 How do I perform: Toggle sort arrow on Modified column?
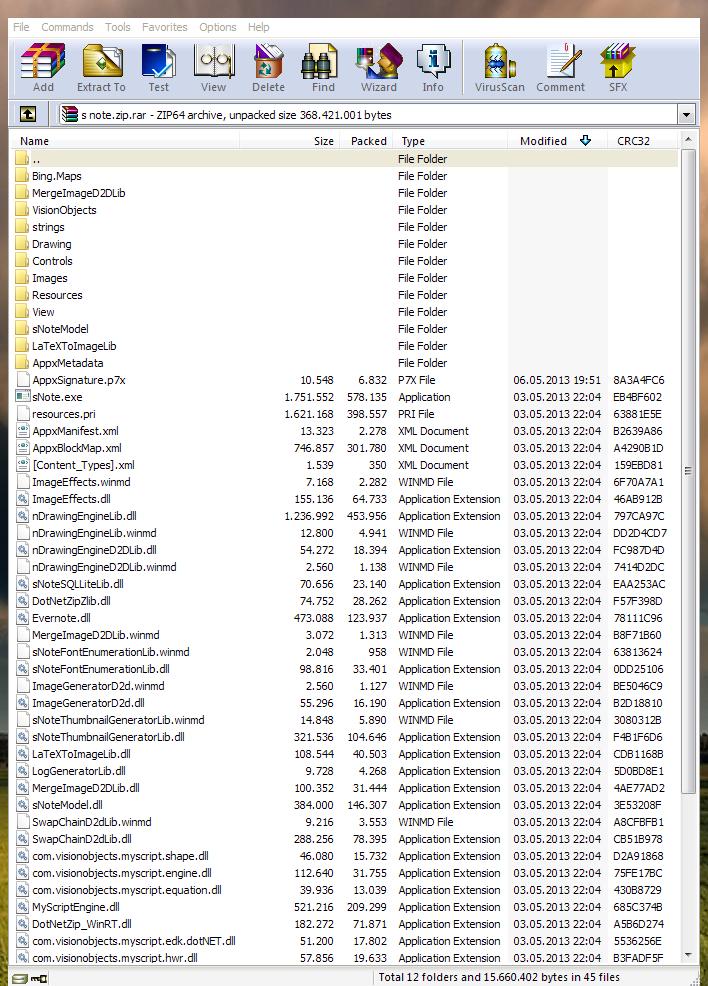pyautogui.click(x=585, y=141)
